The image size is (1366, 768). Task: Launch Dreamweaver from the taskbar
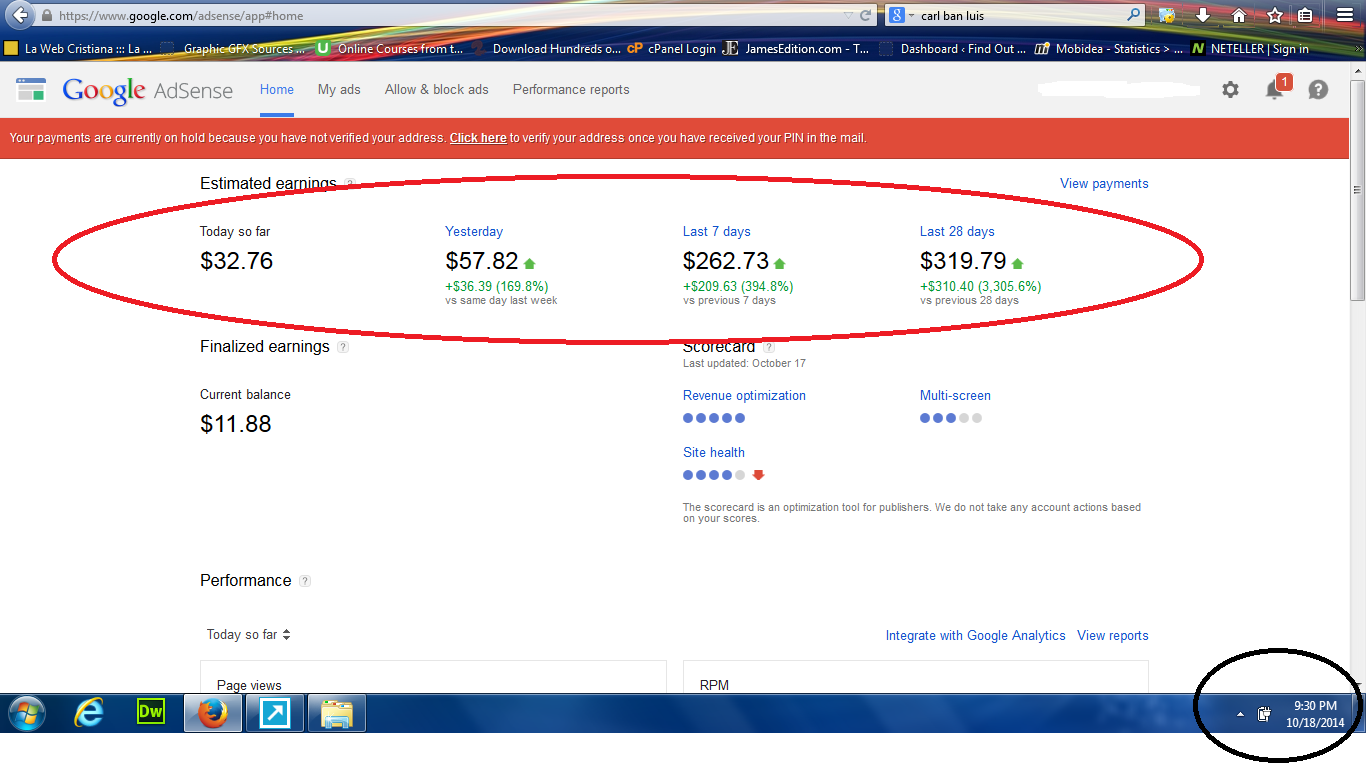[x=150, y=713]
